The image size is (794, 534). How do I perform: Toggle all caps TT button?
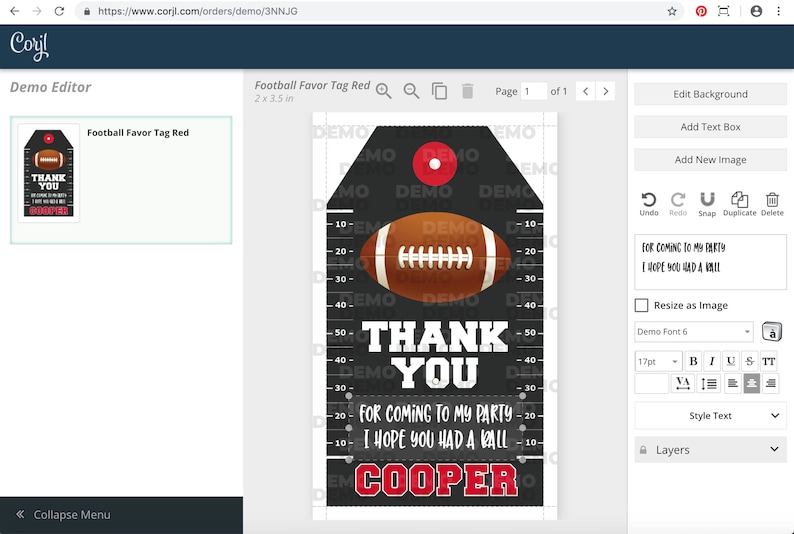769,361
